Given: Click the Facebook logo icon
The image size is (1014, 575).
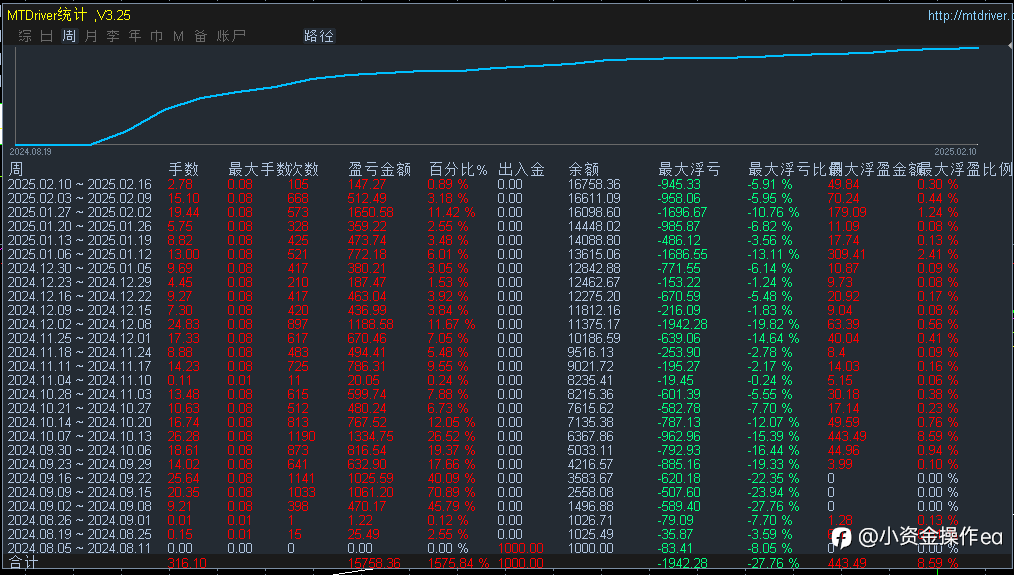Looking at the screenshot, I should tap(841, 537).
